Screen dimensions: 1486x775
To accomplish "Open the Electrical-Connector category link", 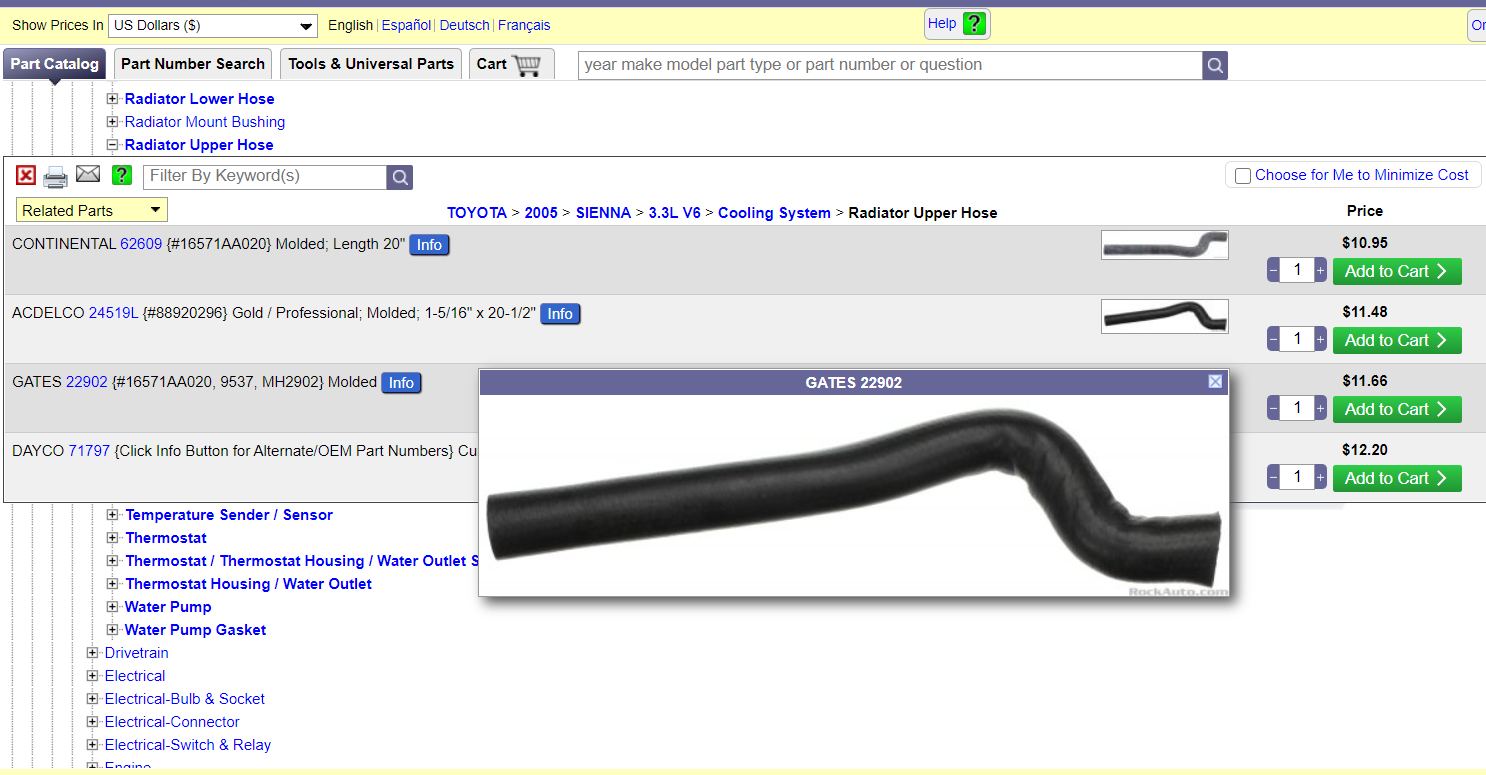I will coord(172,722).
